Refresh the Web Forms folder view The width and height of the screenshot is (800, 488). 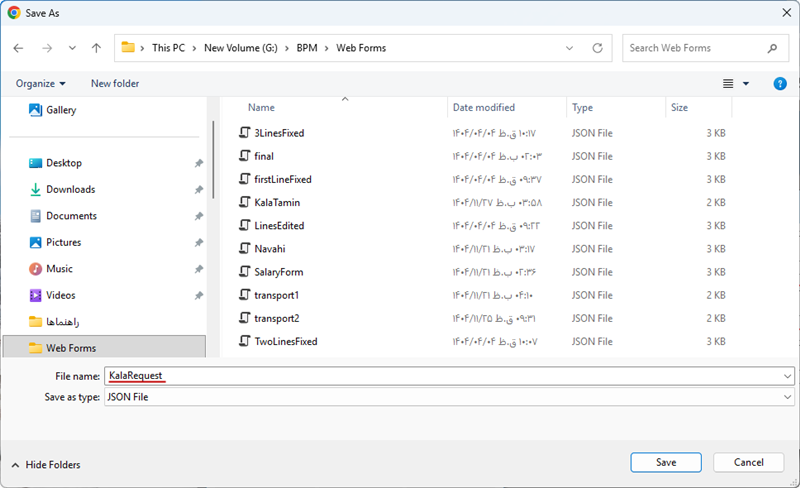[x=597, y=48]
